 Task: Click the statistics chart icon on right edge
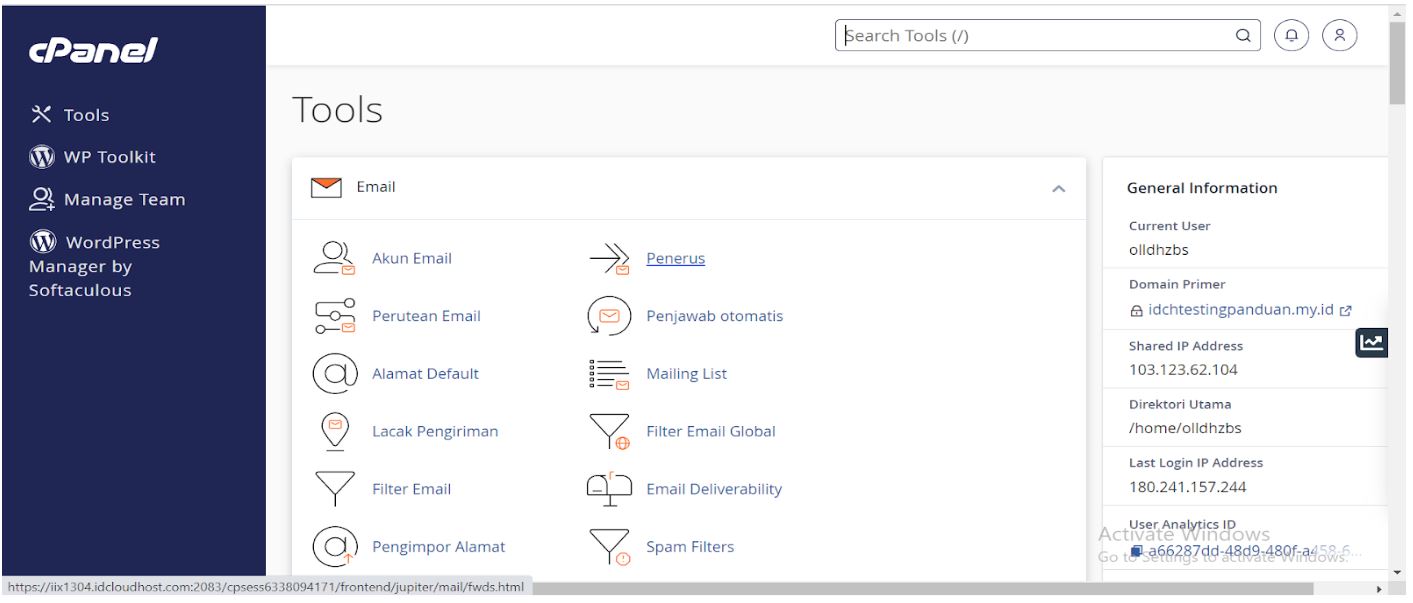(1372, 342)
